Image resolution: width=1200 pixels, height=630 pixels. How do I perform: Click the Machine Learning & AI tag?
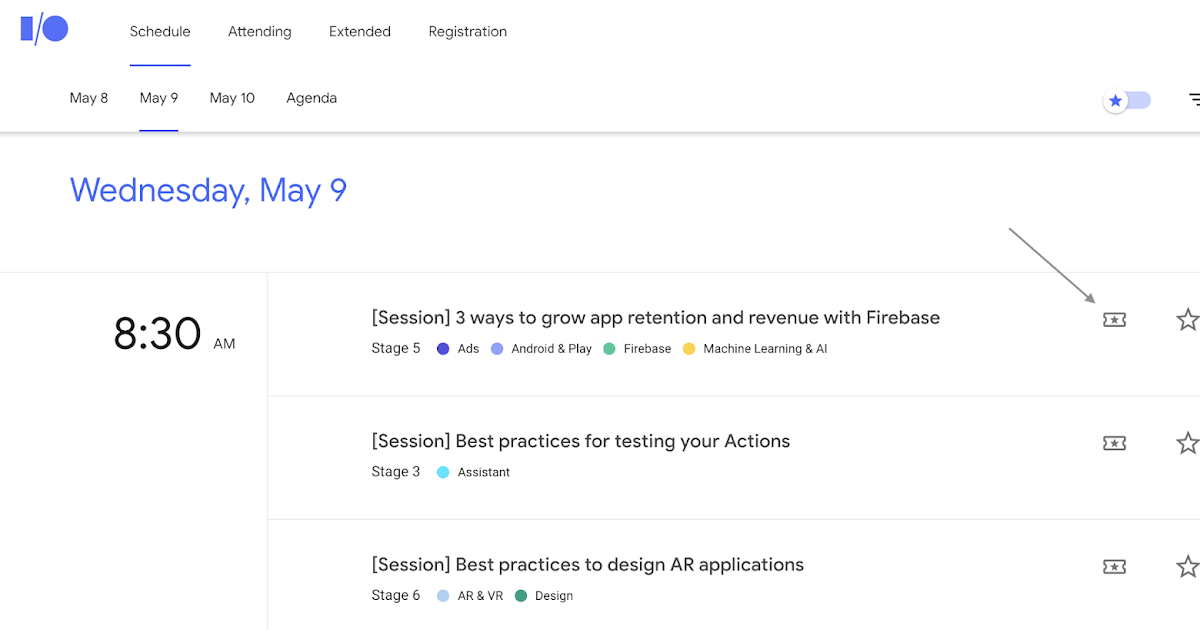coord(764,349)
